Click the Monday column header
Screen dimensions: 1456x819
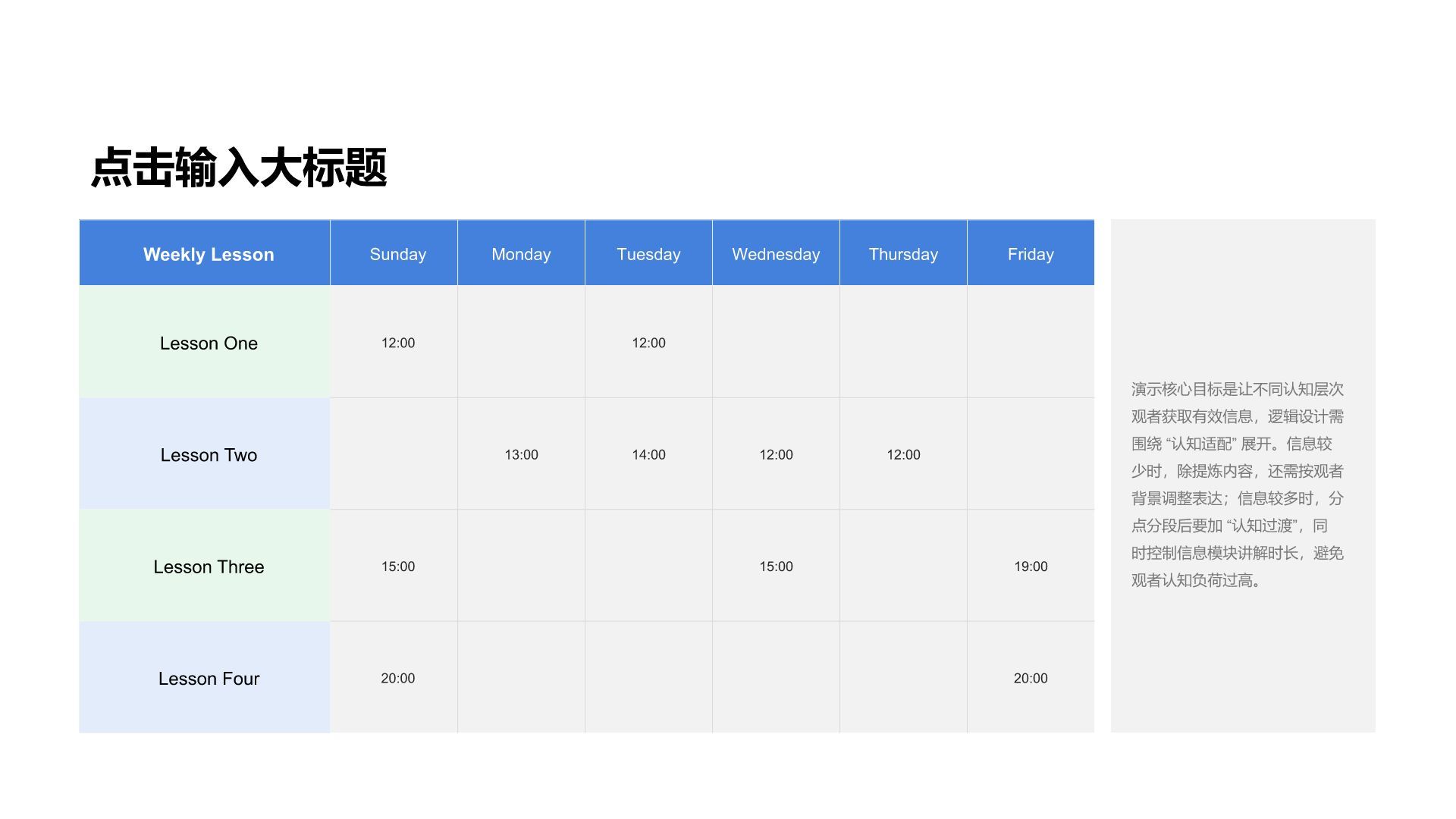pyautogui.click(x=521, y=253)
